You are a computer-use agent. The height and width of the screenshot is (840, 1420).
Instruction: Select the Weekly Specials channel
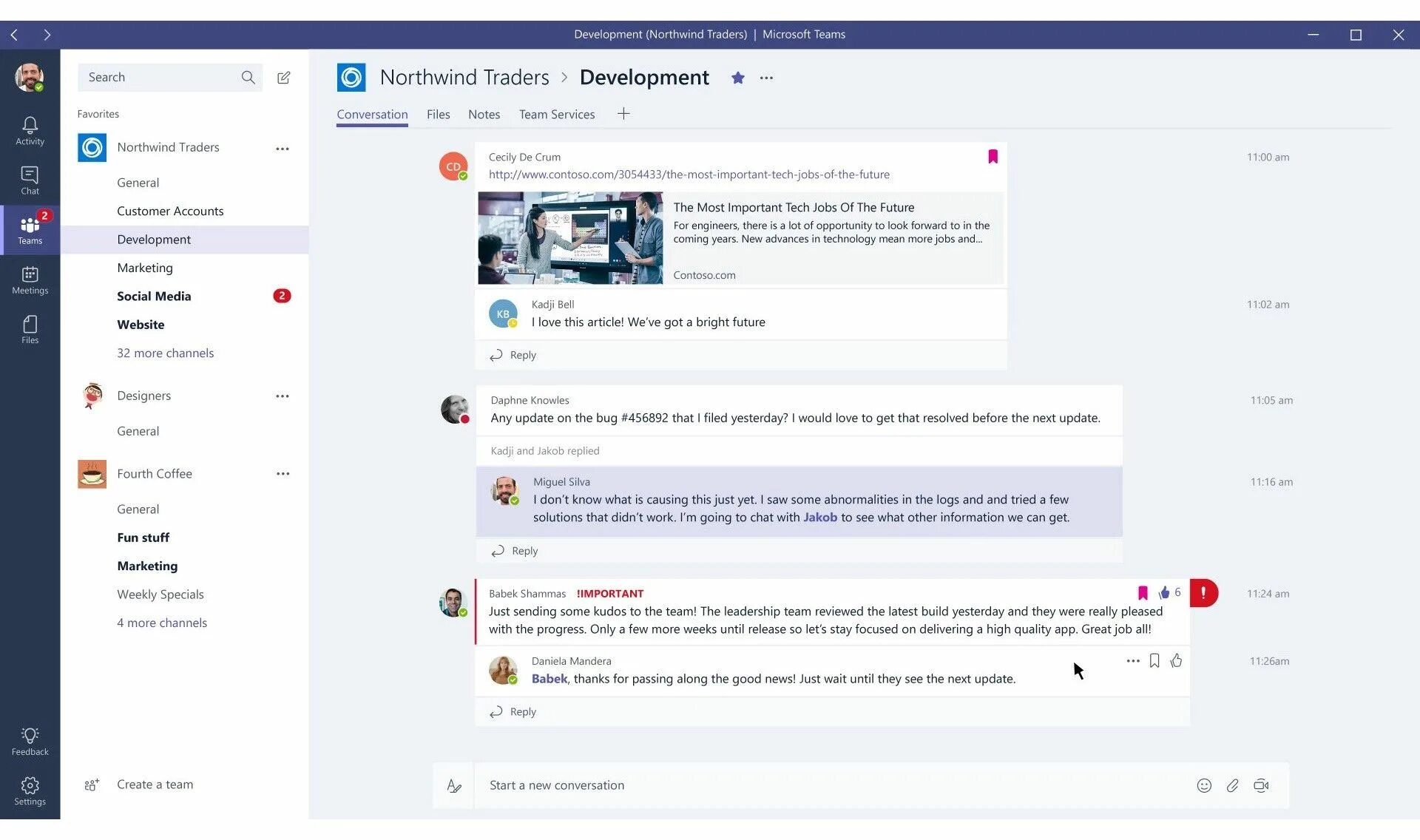184,594
